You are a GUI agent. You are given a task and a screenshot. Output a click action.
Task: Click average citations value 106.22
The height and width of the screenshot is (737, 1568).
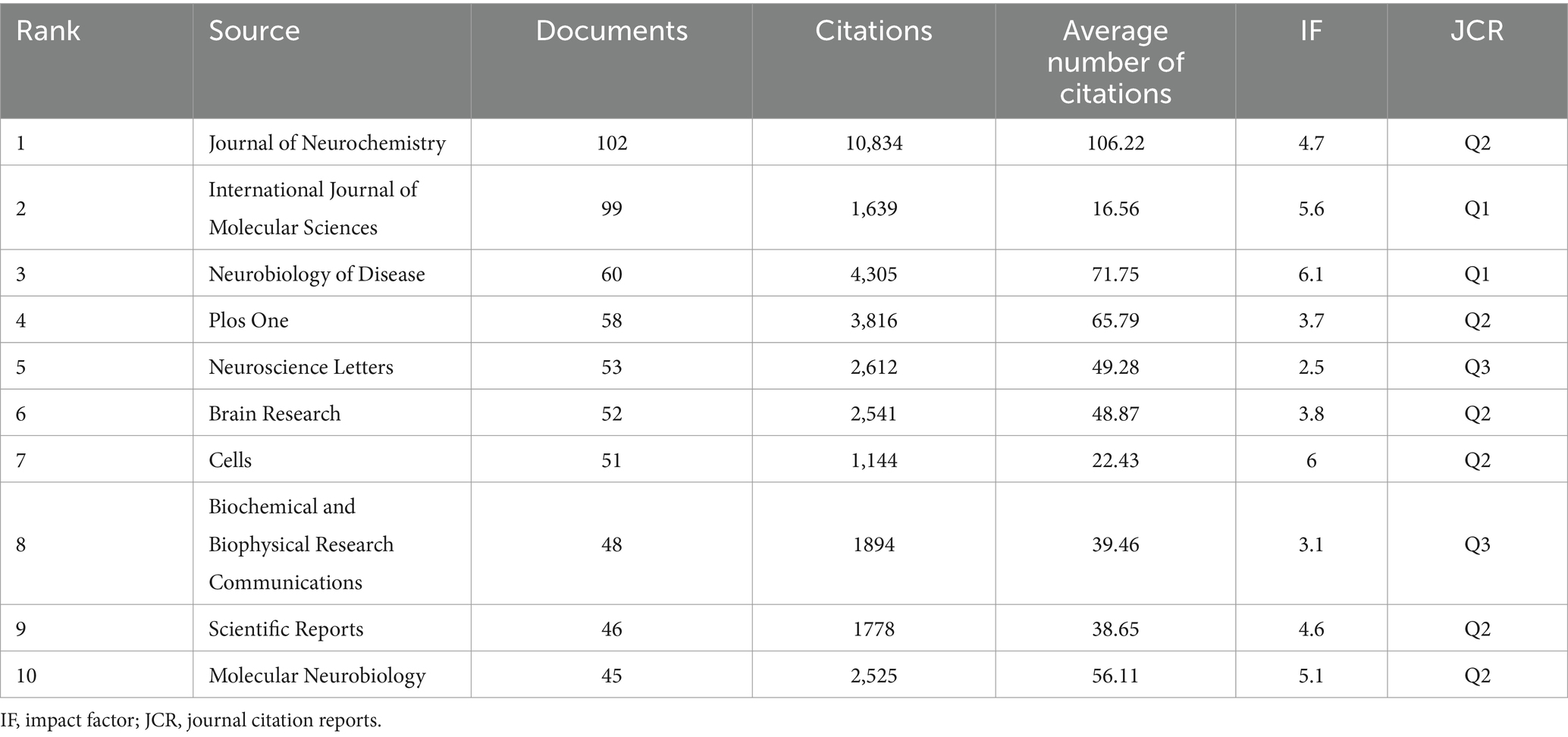point(1115,143)
